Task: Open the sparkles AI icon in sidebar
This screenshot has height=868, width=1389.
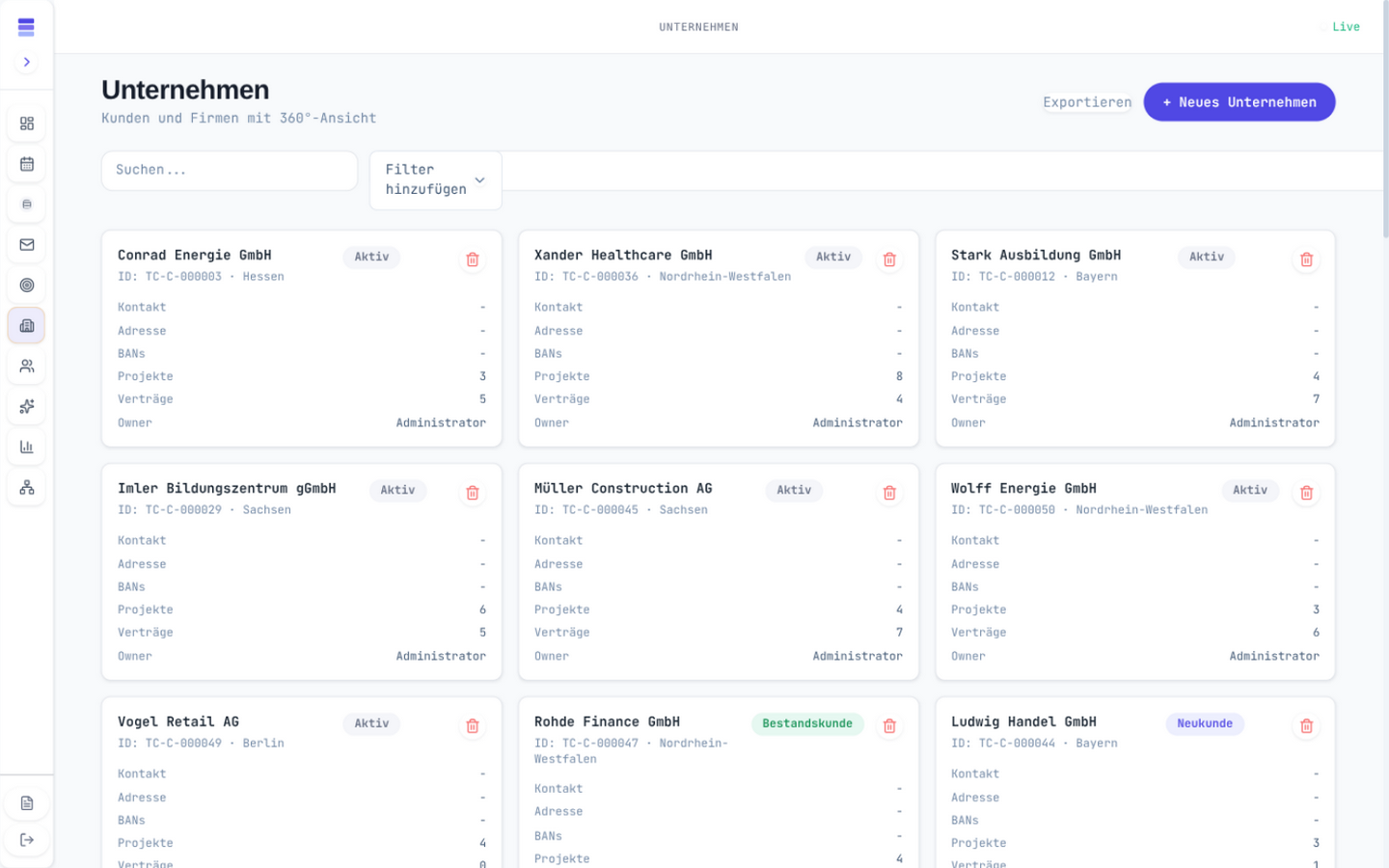Action: [x=27, y=407]
